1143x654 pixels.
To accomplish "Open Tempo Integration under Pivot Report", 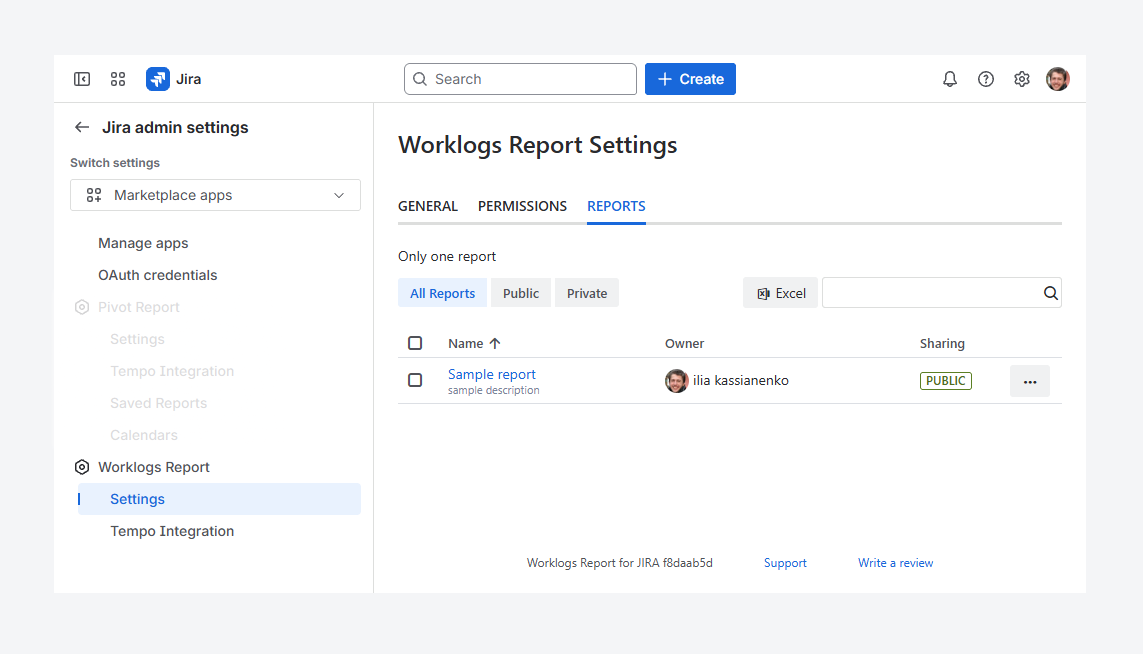I will (172, 371).
